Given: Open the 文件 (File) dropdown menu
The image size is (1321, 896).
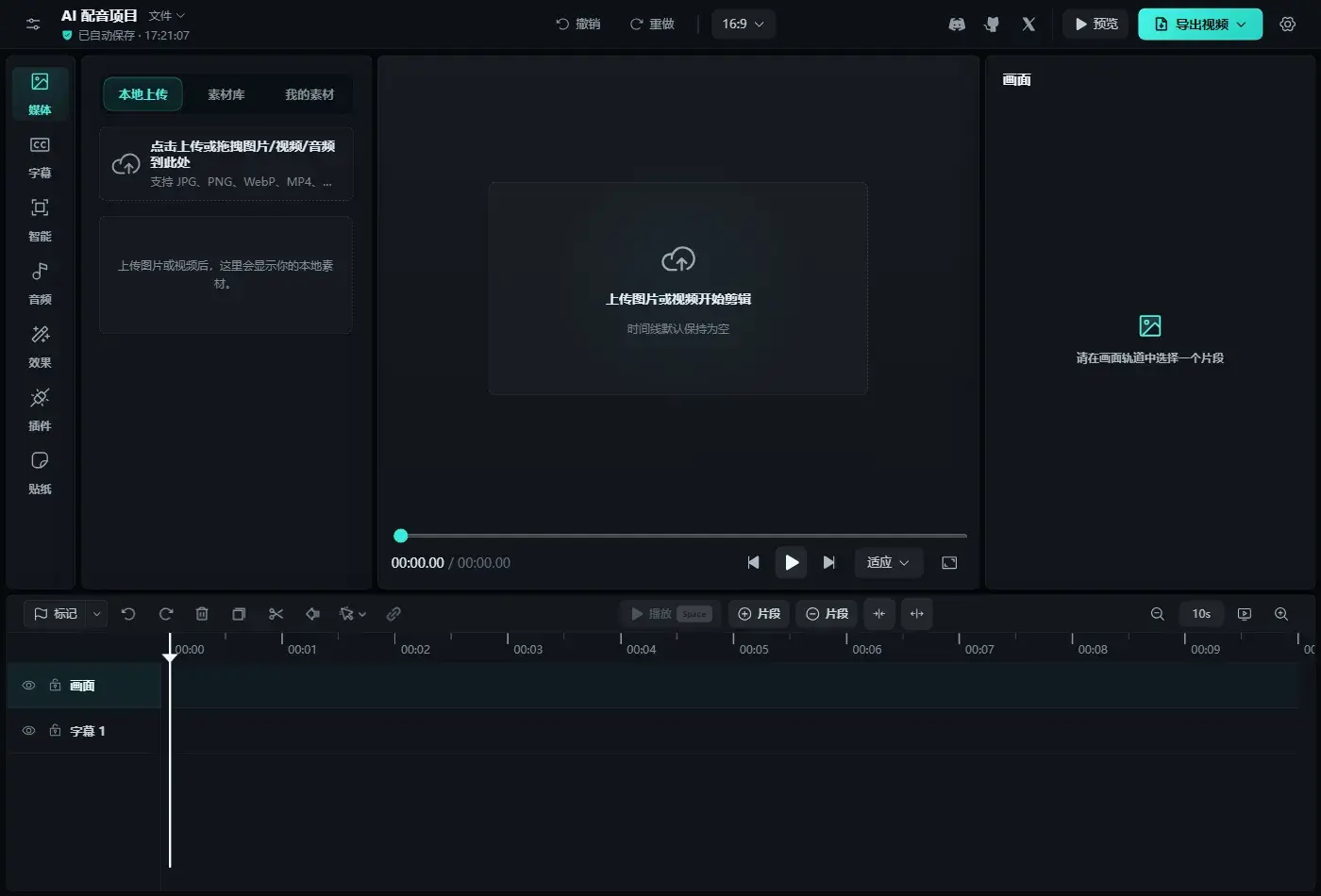Looking at the screenshot, I should (x=167, y=16).
